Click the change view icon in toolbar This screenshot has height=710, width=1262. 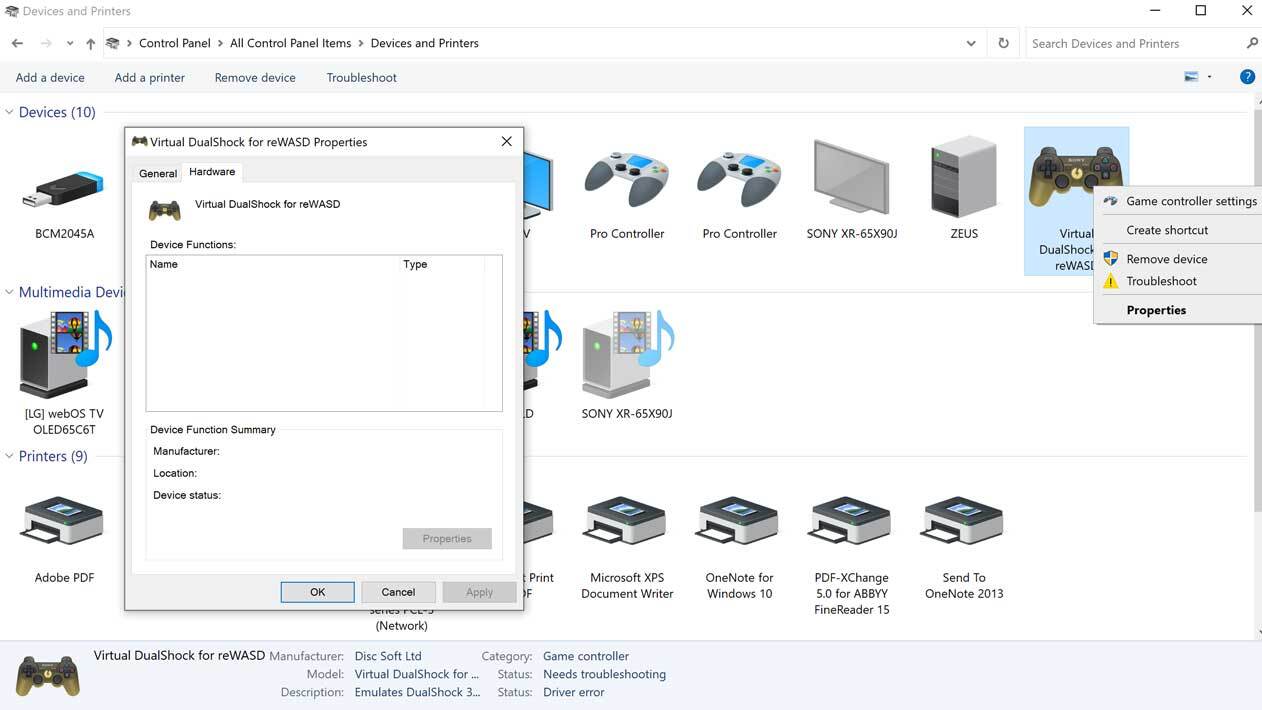tap(1191, 77)
